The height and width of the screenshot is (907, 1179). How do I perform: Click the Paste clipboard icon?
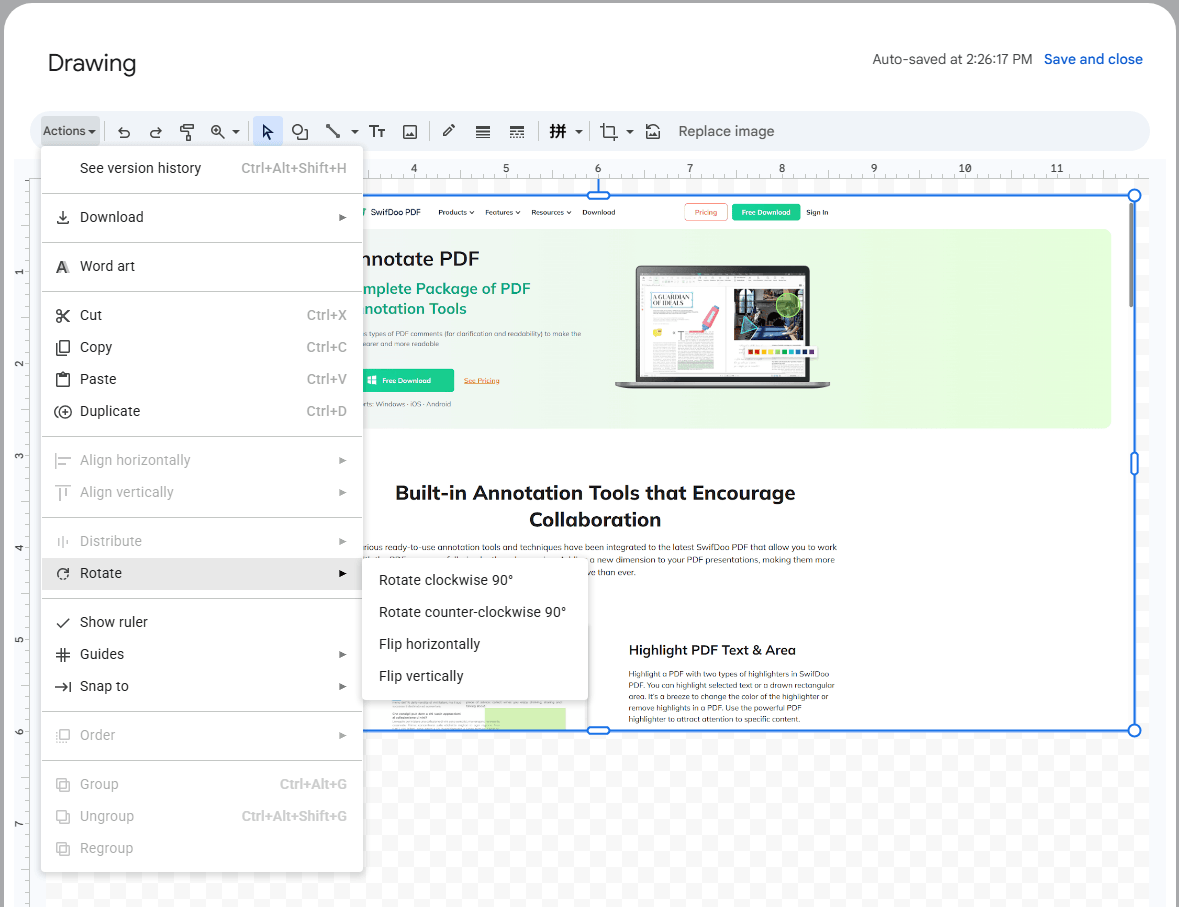63,380
